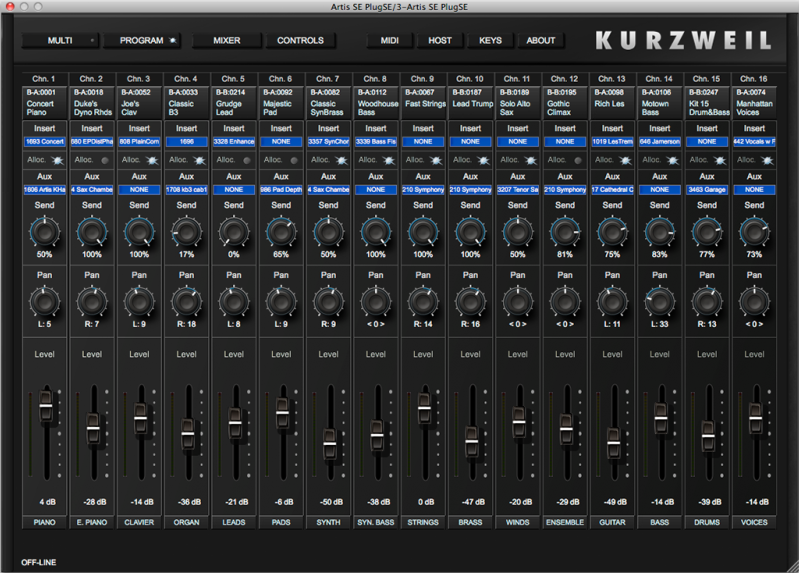Open Chn. 15 Aux dropdown showing 3463 Garage
Image resolution: width=800 pixels, height=573 pixels.
tap(707, 189)
